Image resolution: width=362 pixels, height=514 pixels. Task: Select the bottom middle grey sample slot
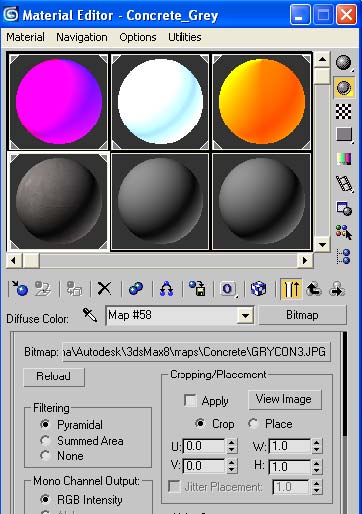point(160,202)
